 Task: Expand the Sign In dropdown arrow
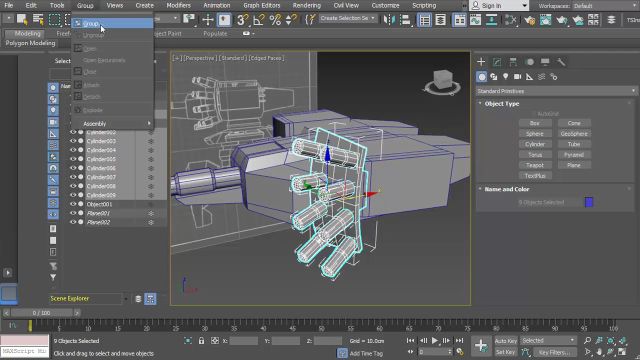tap(524, 6)
